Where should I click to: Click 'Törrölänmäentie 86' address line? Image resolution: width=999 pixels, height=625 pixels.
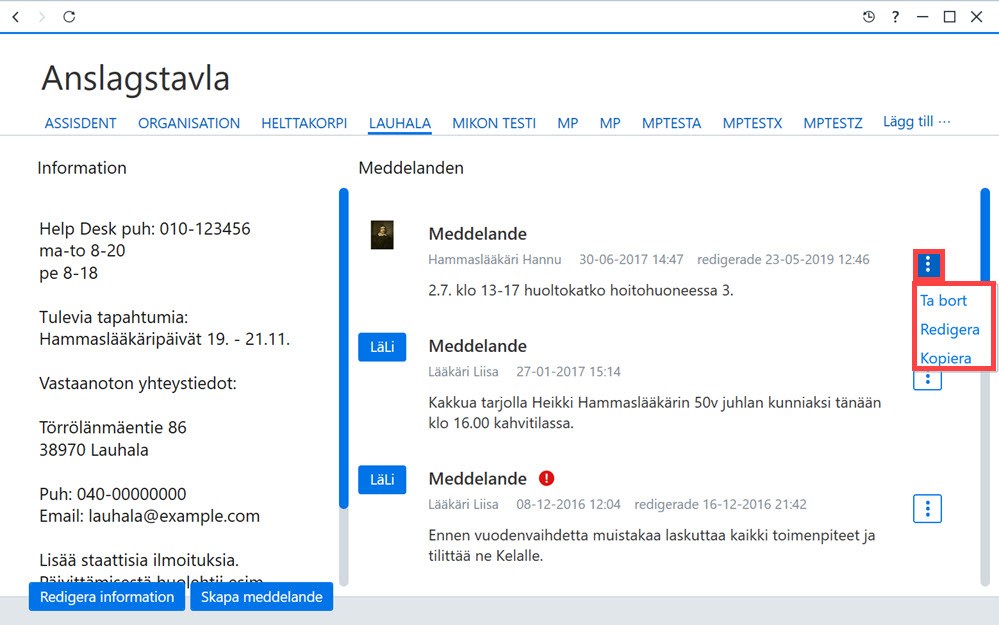click(113, 427)
